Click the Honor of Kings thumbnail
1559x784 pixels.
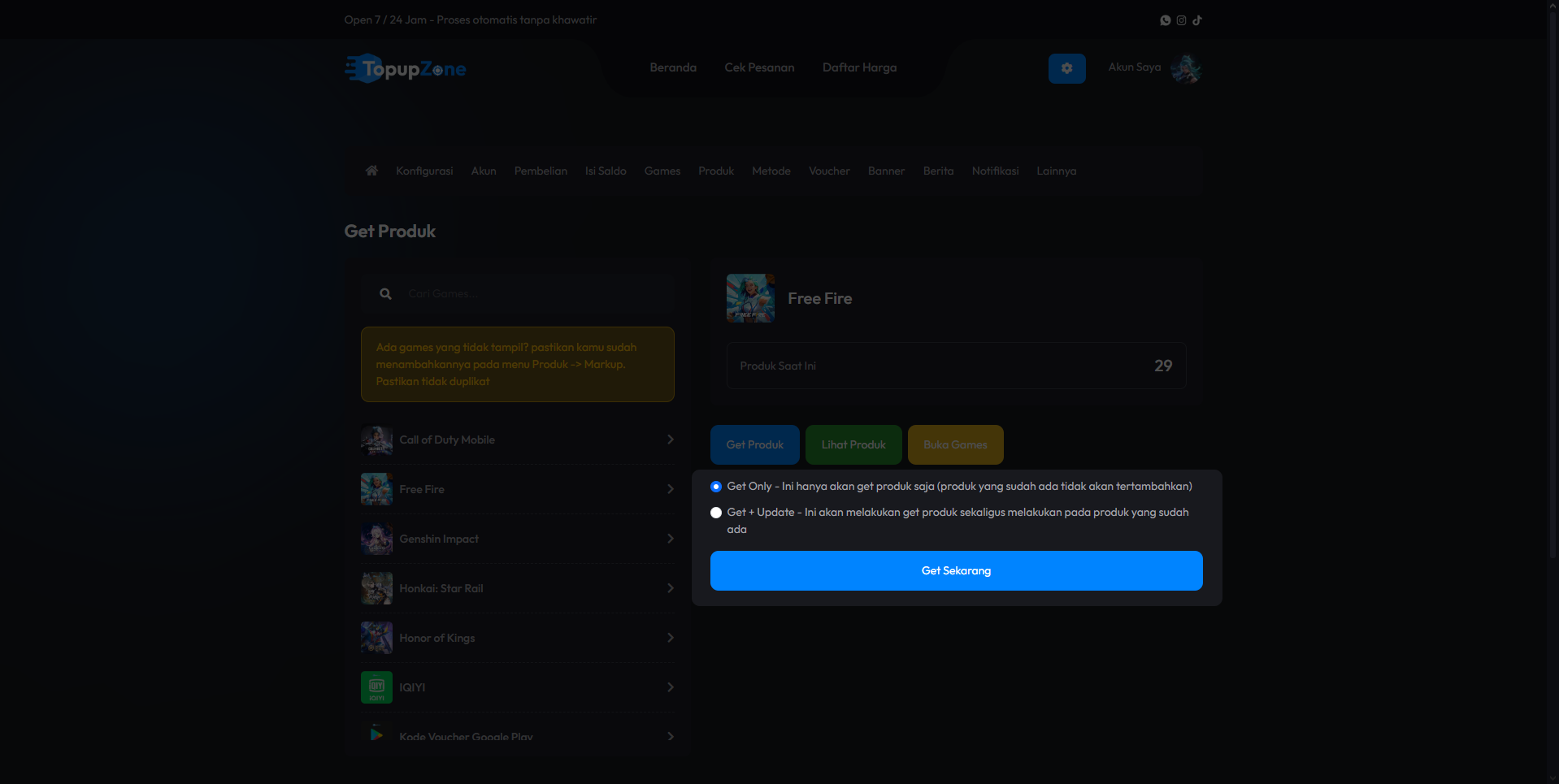376,638
